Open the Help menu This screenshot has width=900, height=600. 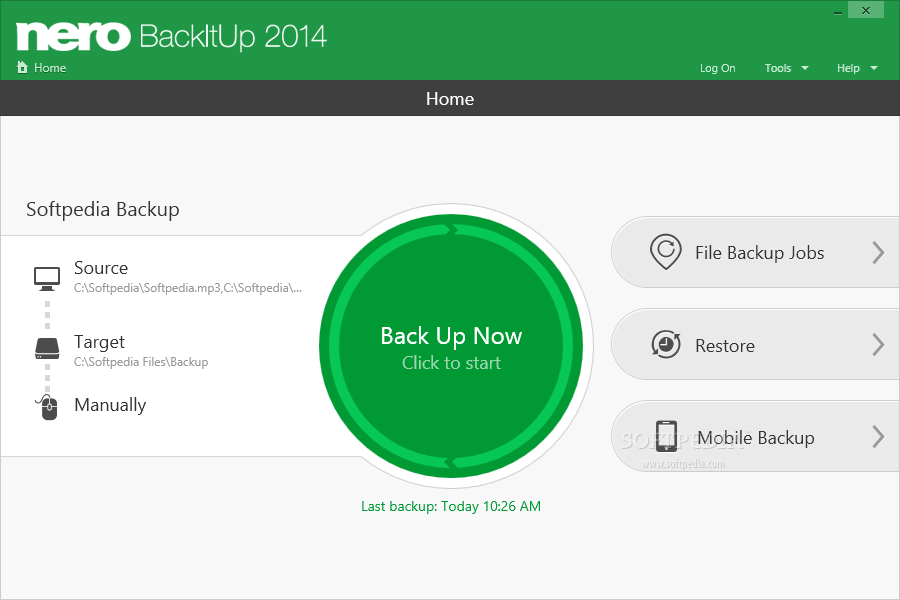tap(848, 68)
